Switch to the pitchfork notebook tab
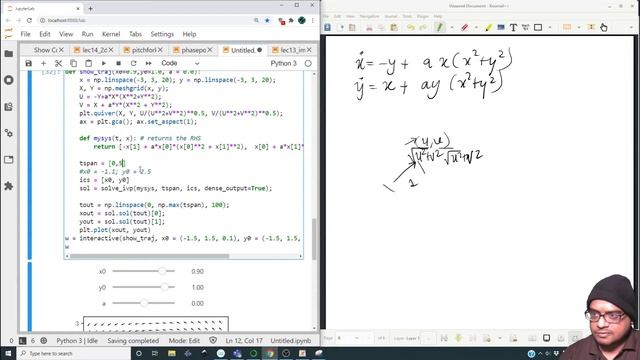This screenshot has width=640, height=360. 144,50
